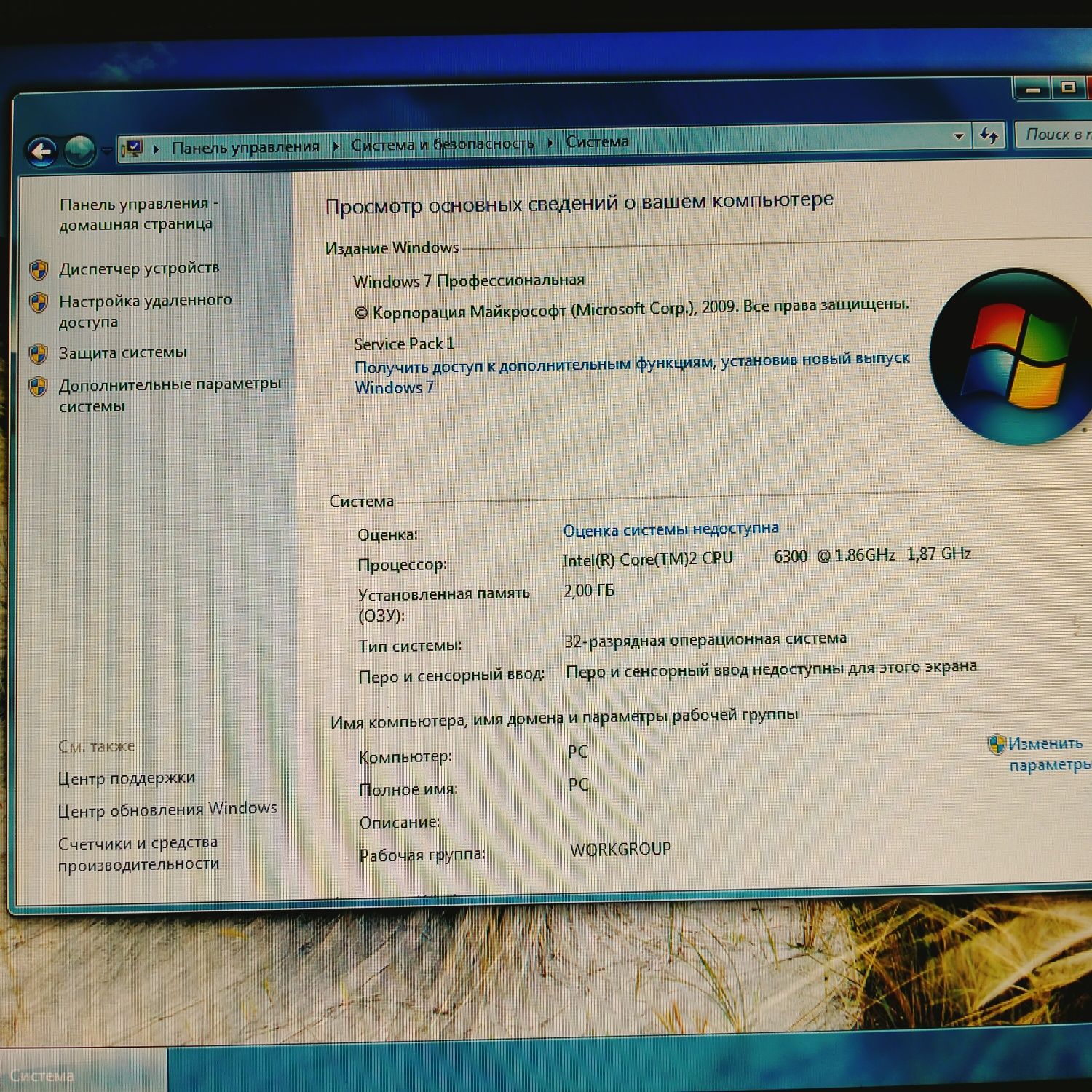The image size is (1092, 1092).
Task: Click the PC value beside Компьютер
Action: 578,752
